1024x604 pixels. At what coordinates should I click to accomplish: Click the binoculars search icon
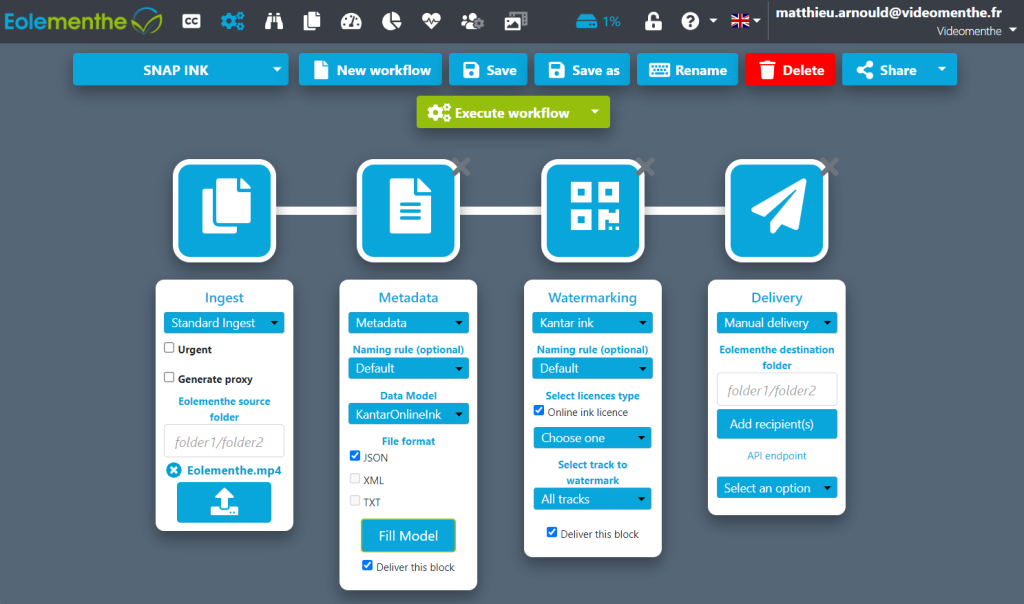pyautogui.click(x=274, y=22)
